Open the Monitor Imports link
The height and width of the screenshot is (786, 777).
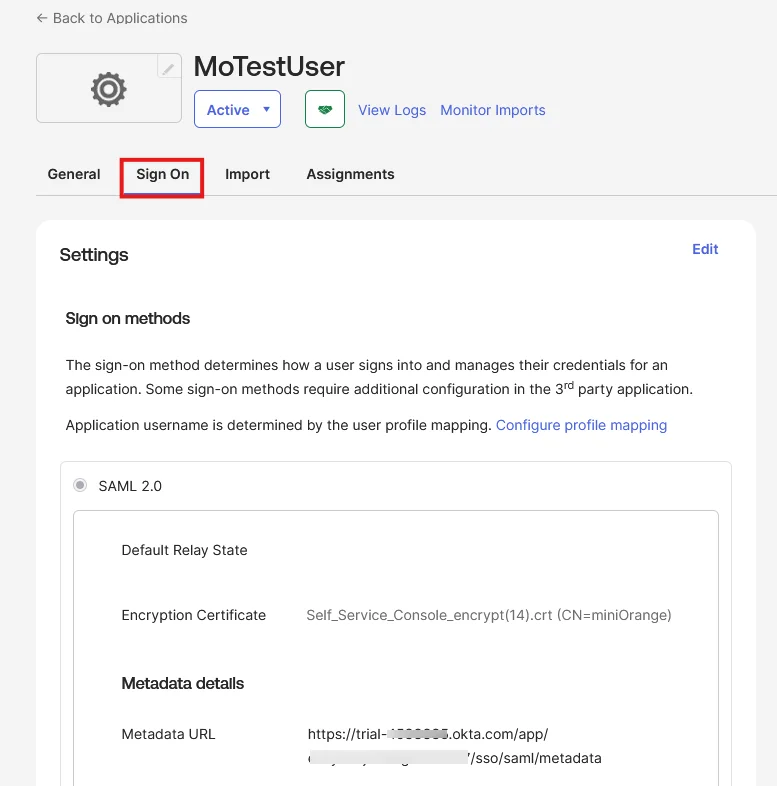coord(493,110)
